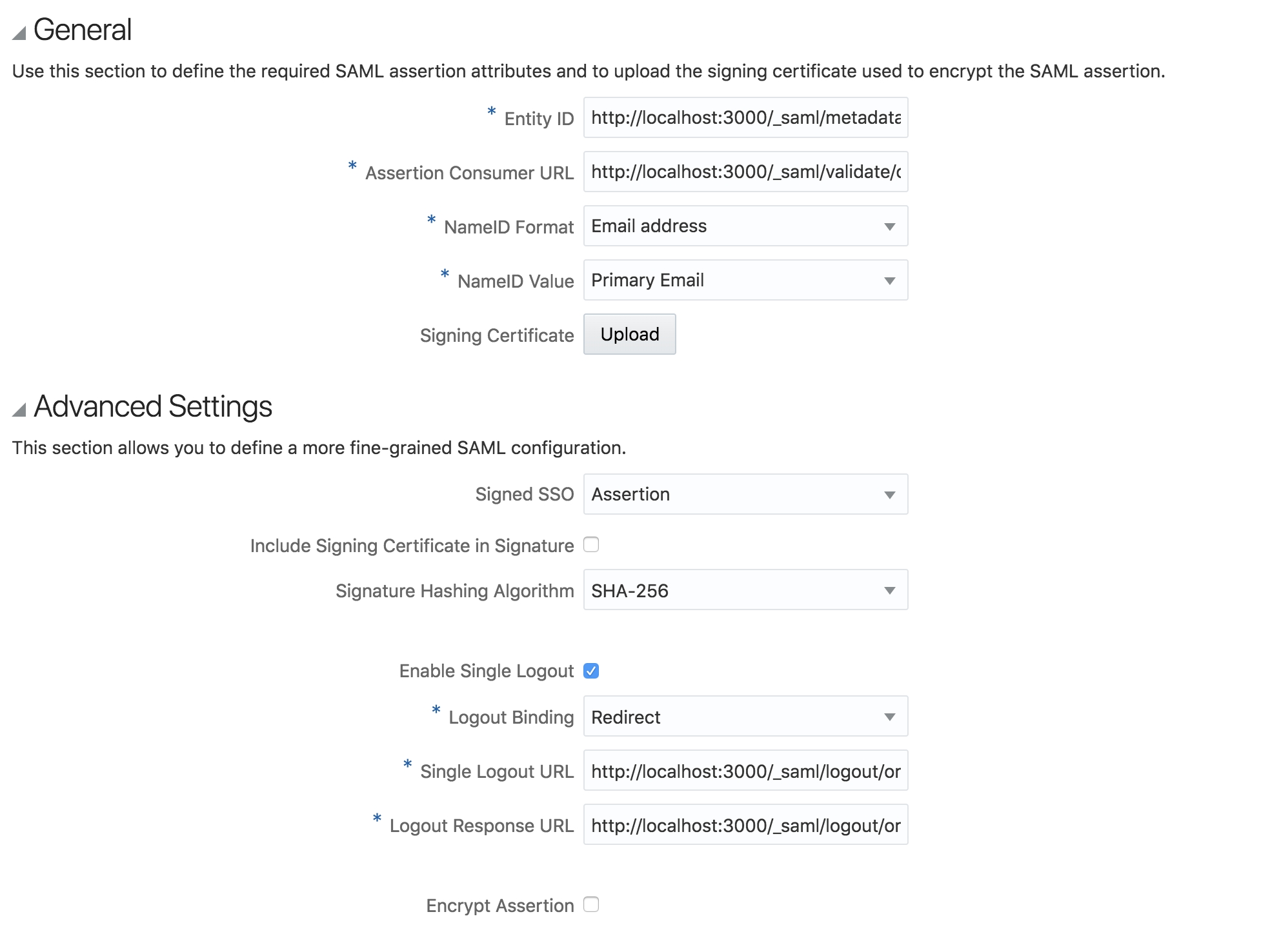Uncheck the Enable Single Logout checkbox
This screenshot has height=952, width=1270.
point(591,671)
